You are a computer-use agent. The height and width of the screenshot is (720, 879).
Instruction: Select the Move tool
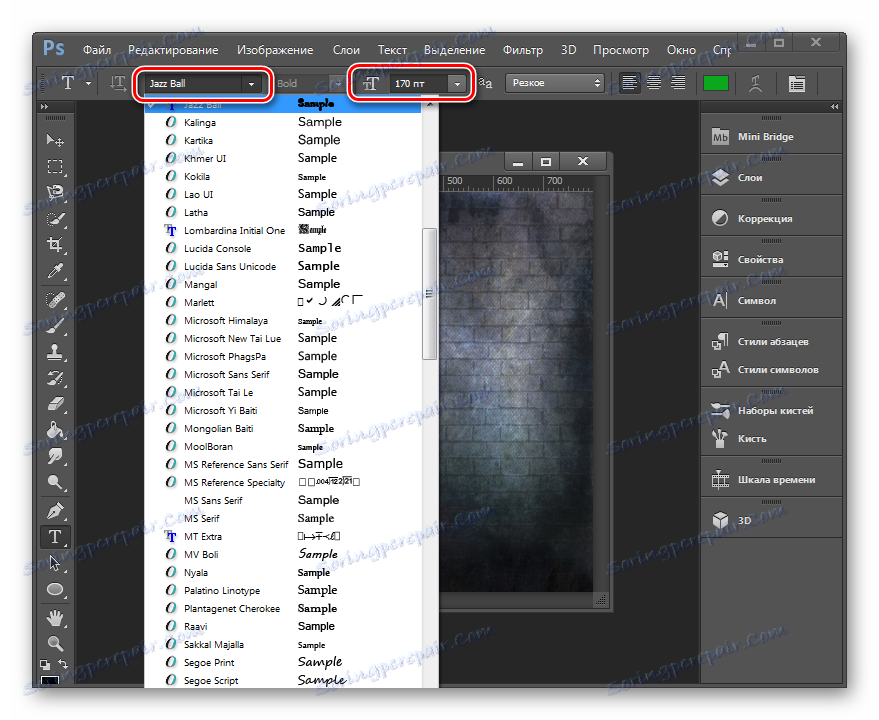click(56, 141)
